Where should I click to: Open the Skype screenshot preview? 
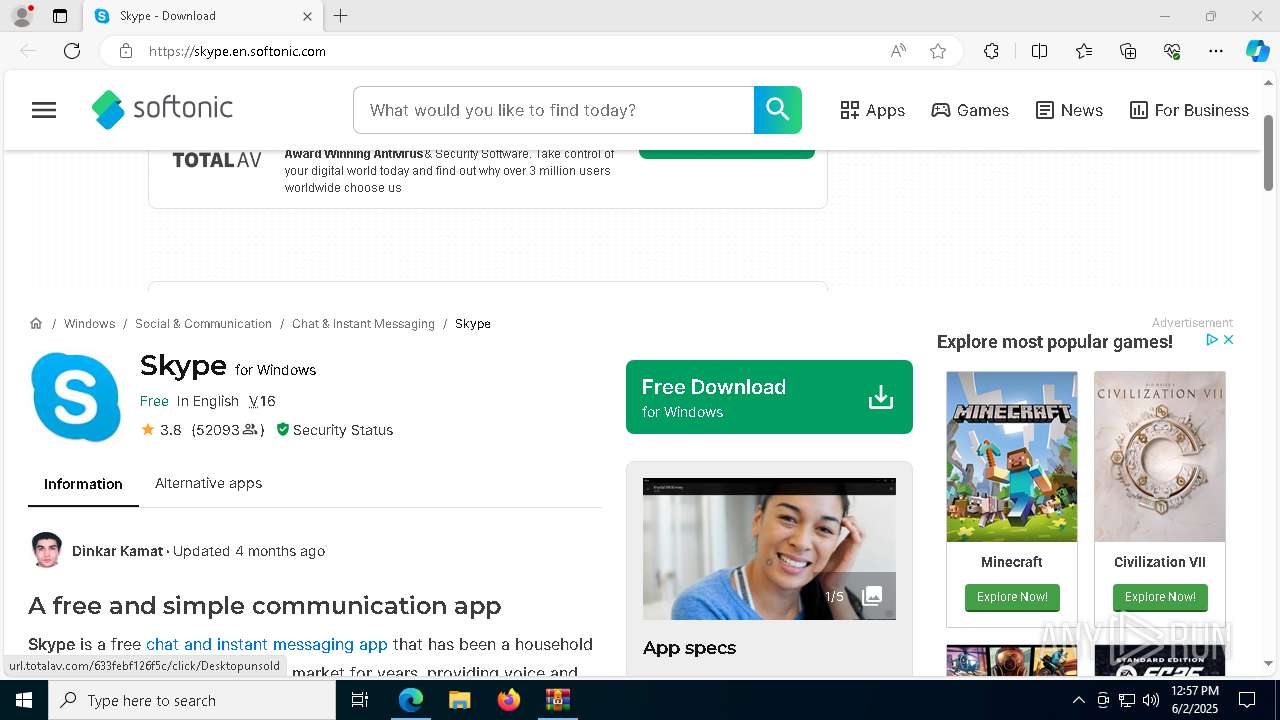(x=769, y=548)
